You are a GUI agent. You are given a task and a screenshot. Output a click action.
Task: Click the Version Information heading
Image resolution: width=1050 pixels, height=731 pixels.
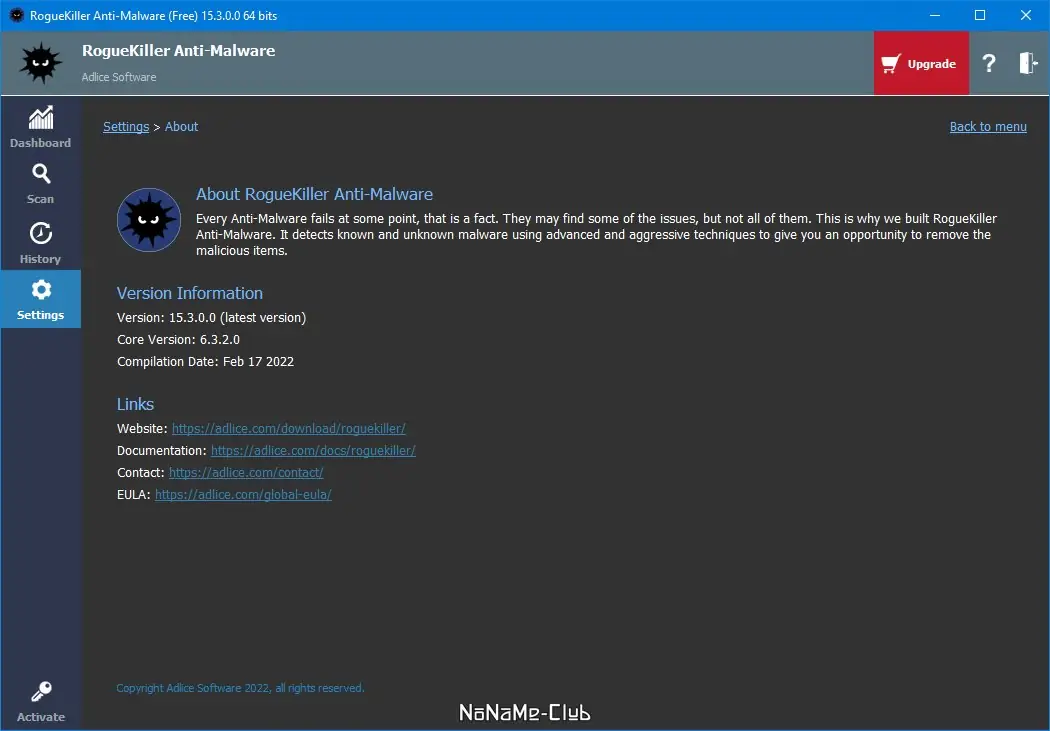tap(190, 293)
